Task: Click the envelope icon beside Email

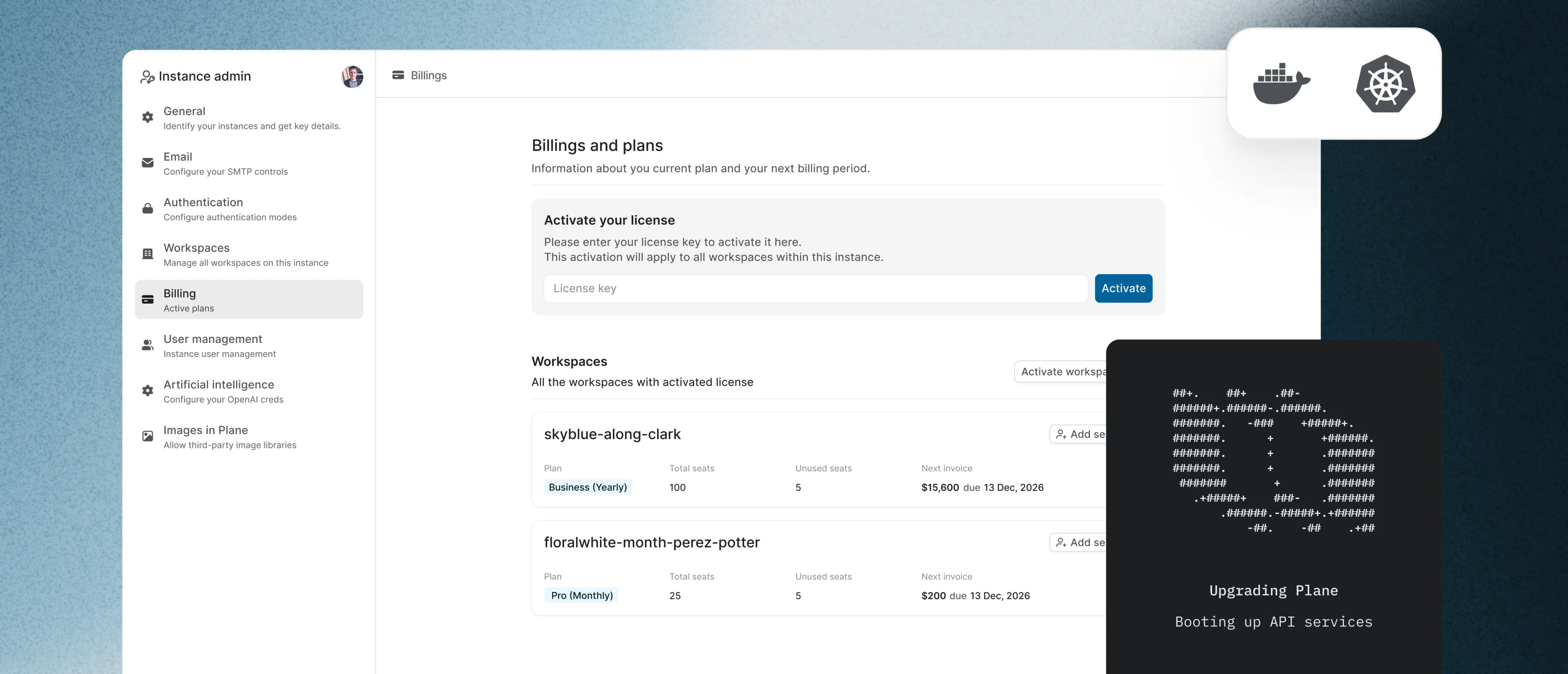Action: [147, 163]
